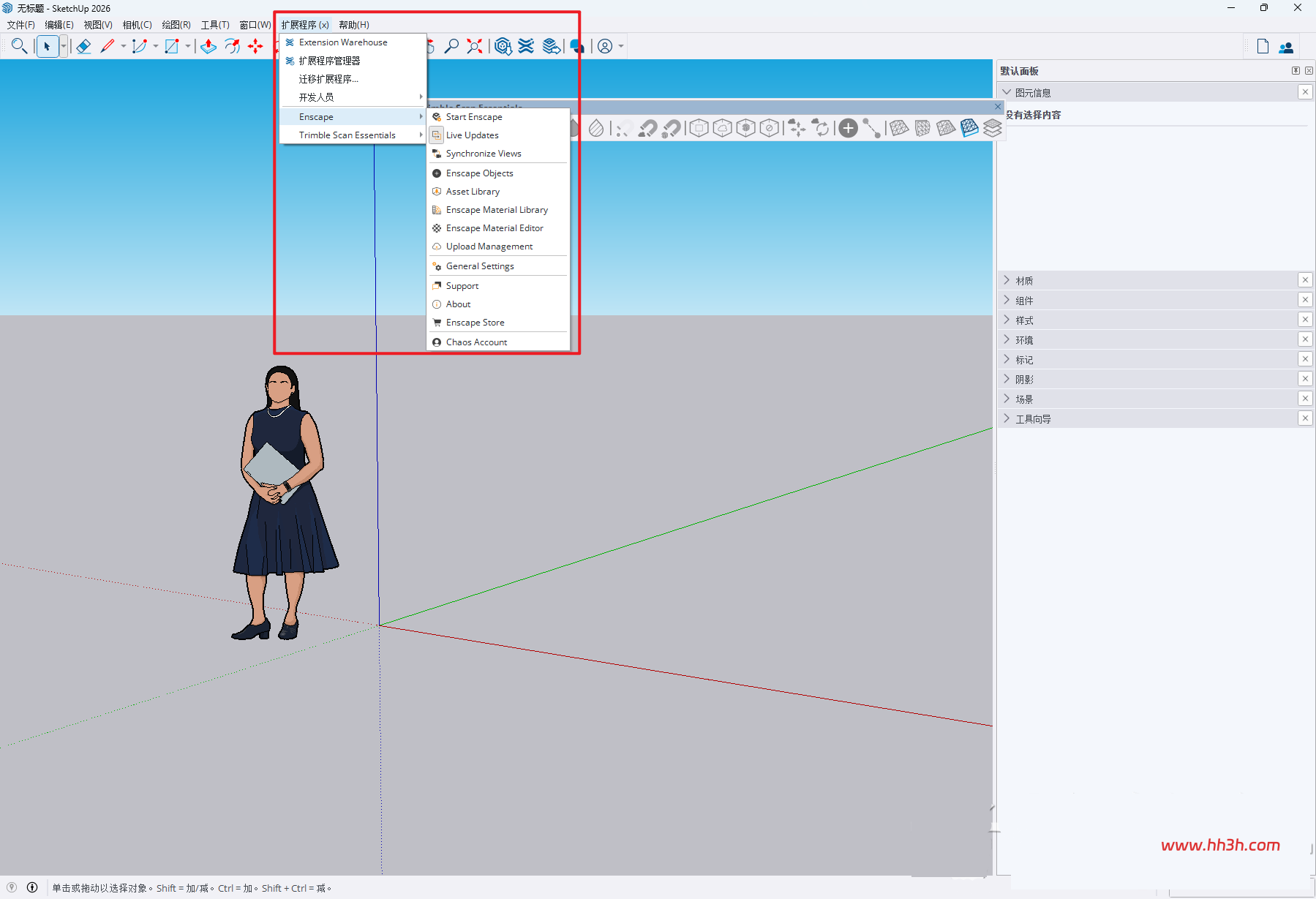Toggle Live Updates in Enscape submenu

[x=497, y=135]
